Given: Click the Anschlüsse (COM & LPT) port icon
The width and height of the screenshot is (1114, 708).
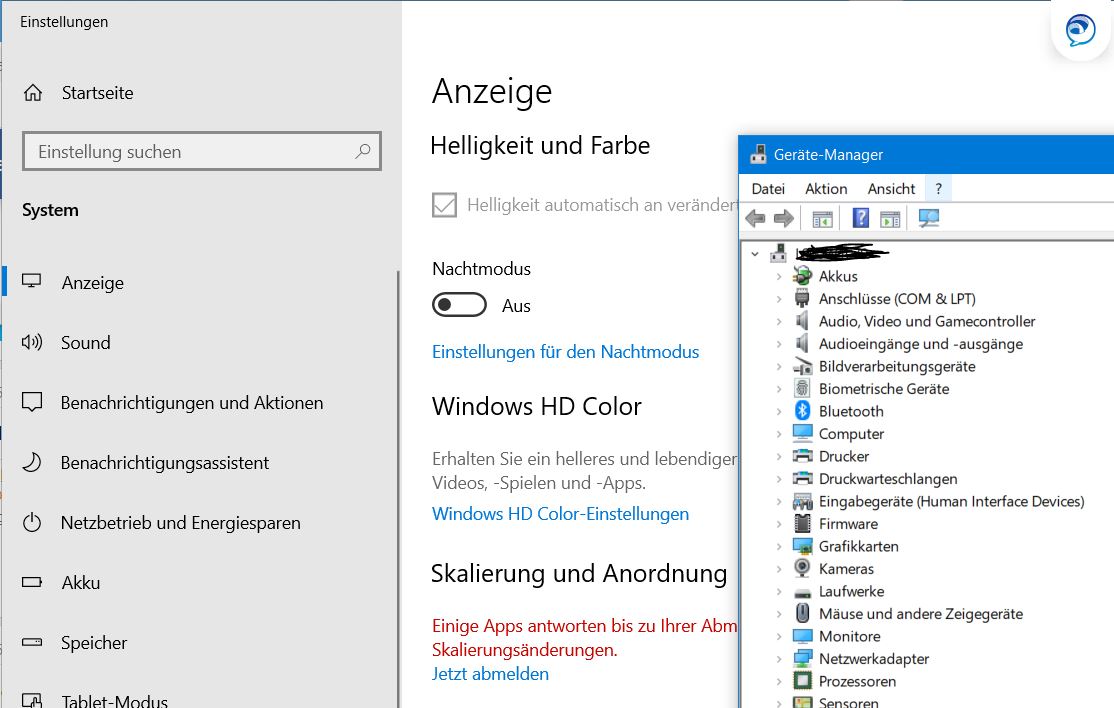Looking at the screenshot, I should click(x=802, y=298).
